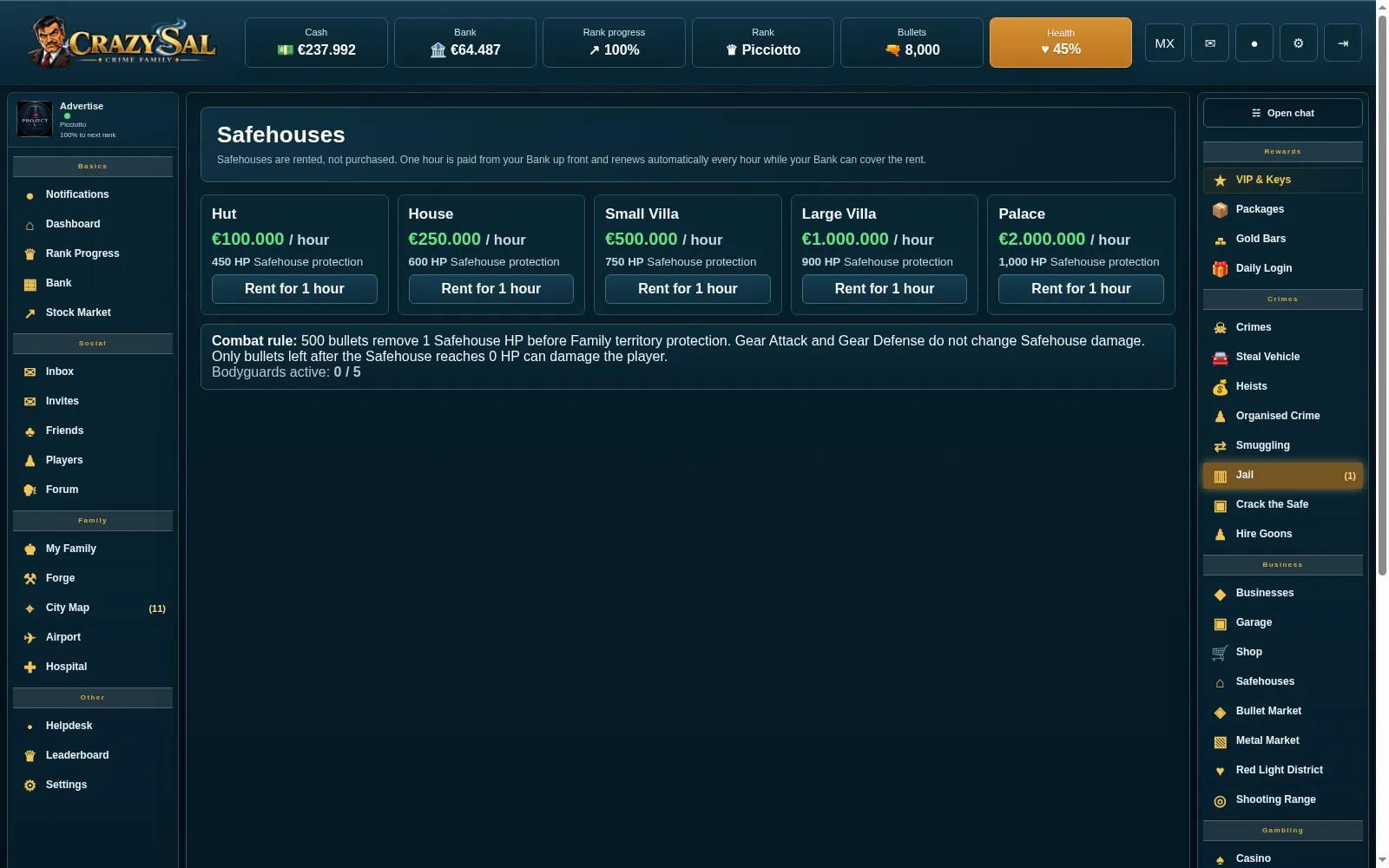Open the chat panel
Viewport: 1389px width, 868px height.
(1282, 113)
